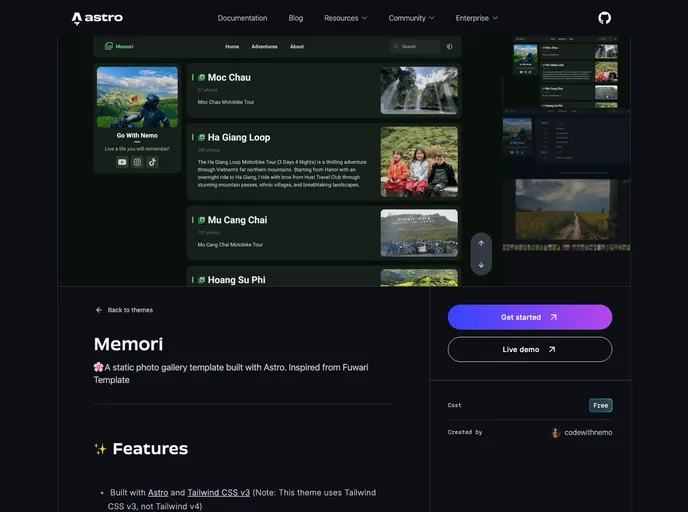Follow the Tailwind CSS v3 link
Screen dimensions: 688x512
point(218,493)
